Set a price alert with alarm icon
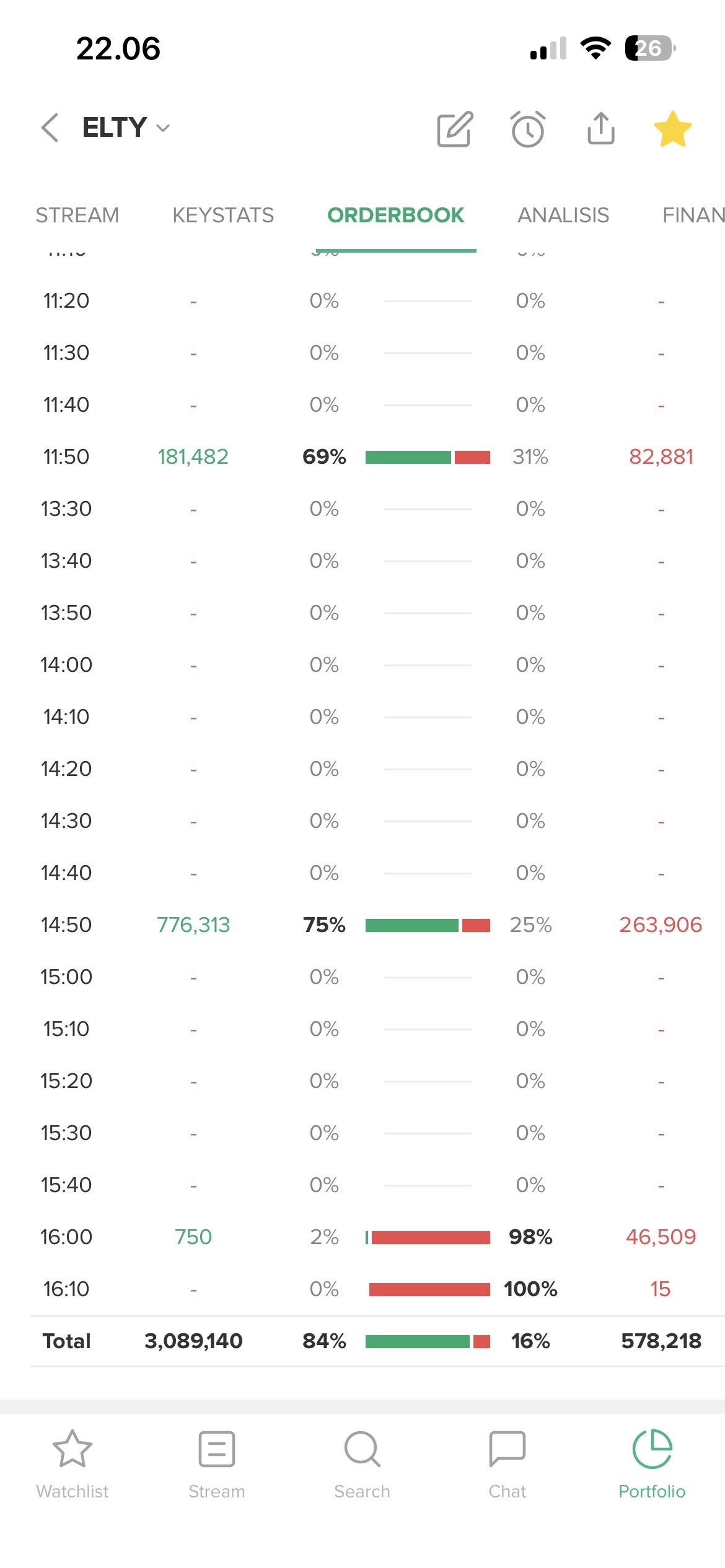This screenshot has width=725, height=1568. (x=528, y=129)
